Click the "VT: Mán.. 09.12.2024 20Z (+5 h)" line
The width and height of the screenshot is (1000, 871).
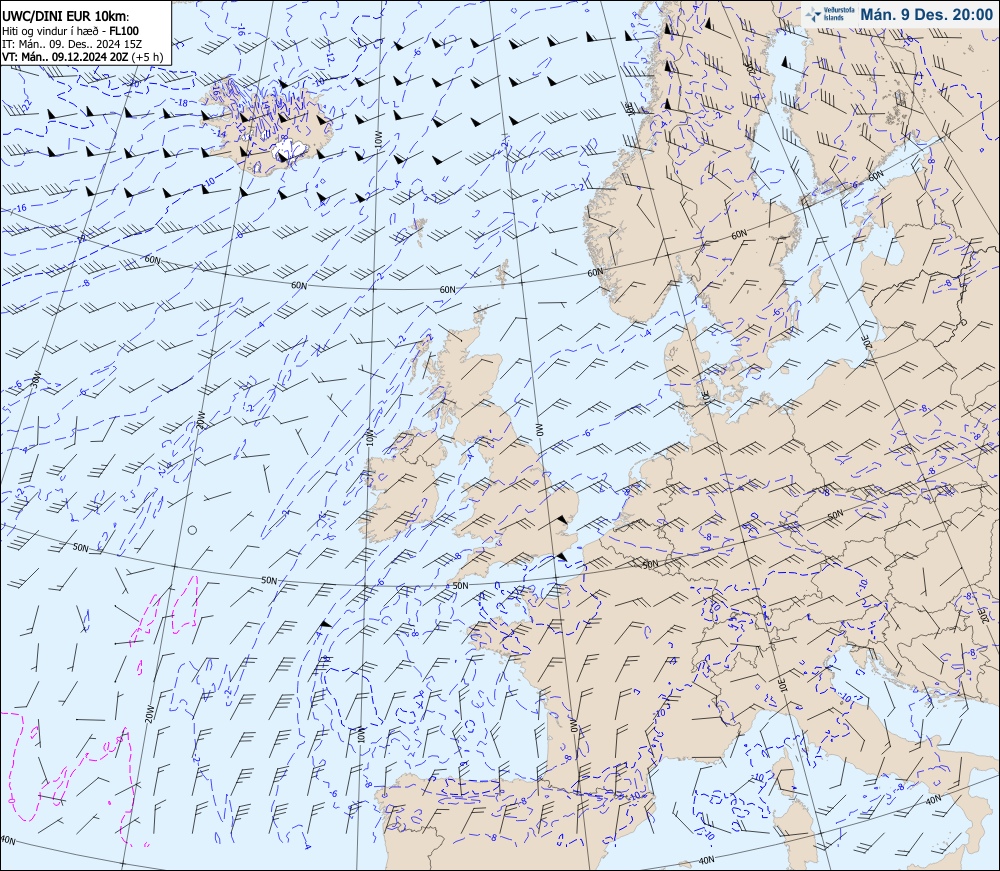(82, 57)
